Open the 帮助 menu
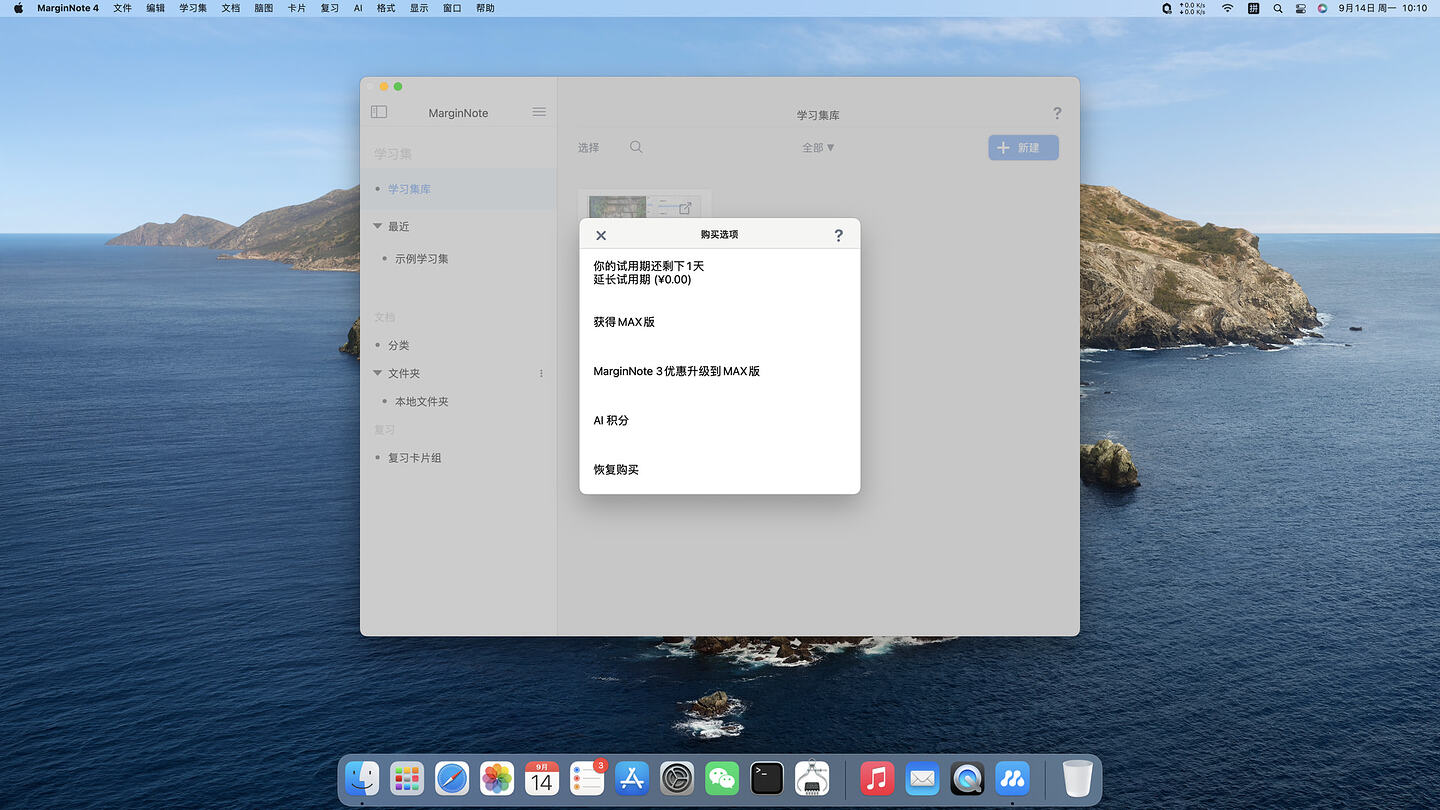This screenshot has width=1440, height=810. [485, 8]
